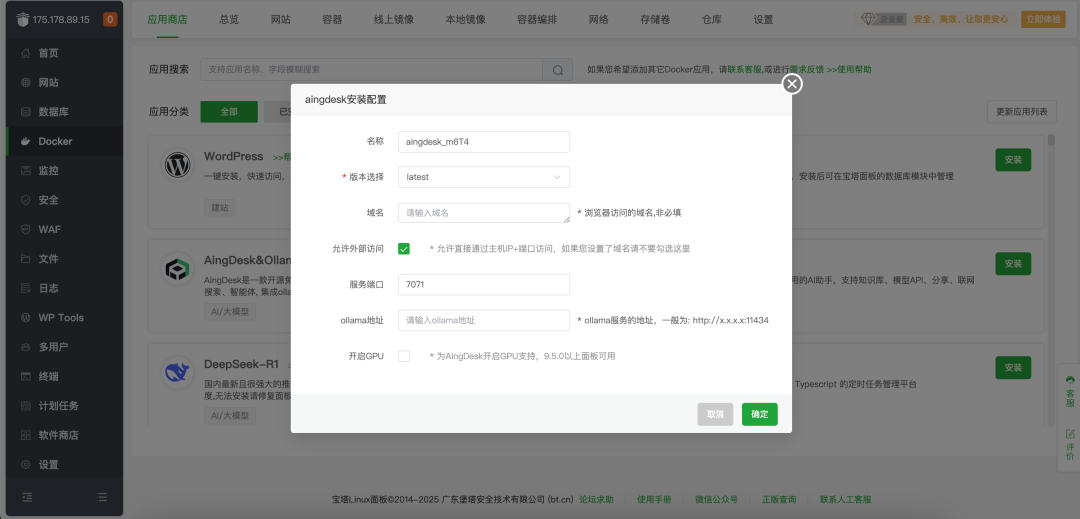Click the sidebar collapse icon at bottom left
The height and width of the screenshot is (519, 1080).
[27, 496]
